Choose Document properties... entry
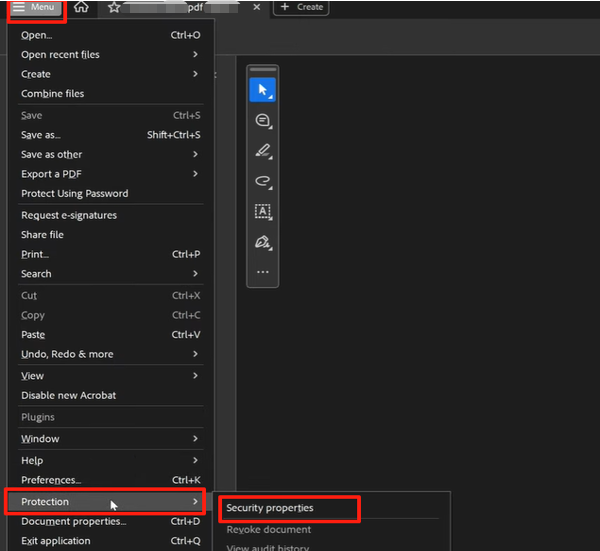The width and height of the screenshot is (600, 551). click(111, 522)
